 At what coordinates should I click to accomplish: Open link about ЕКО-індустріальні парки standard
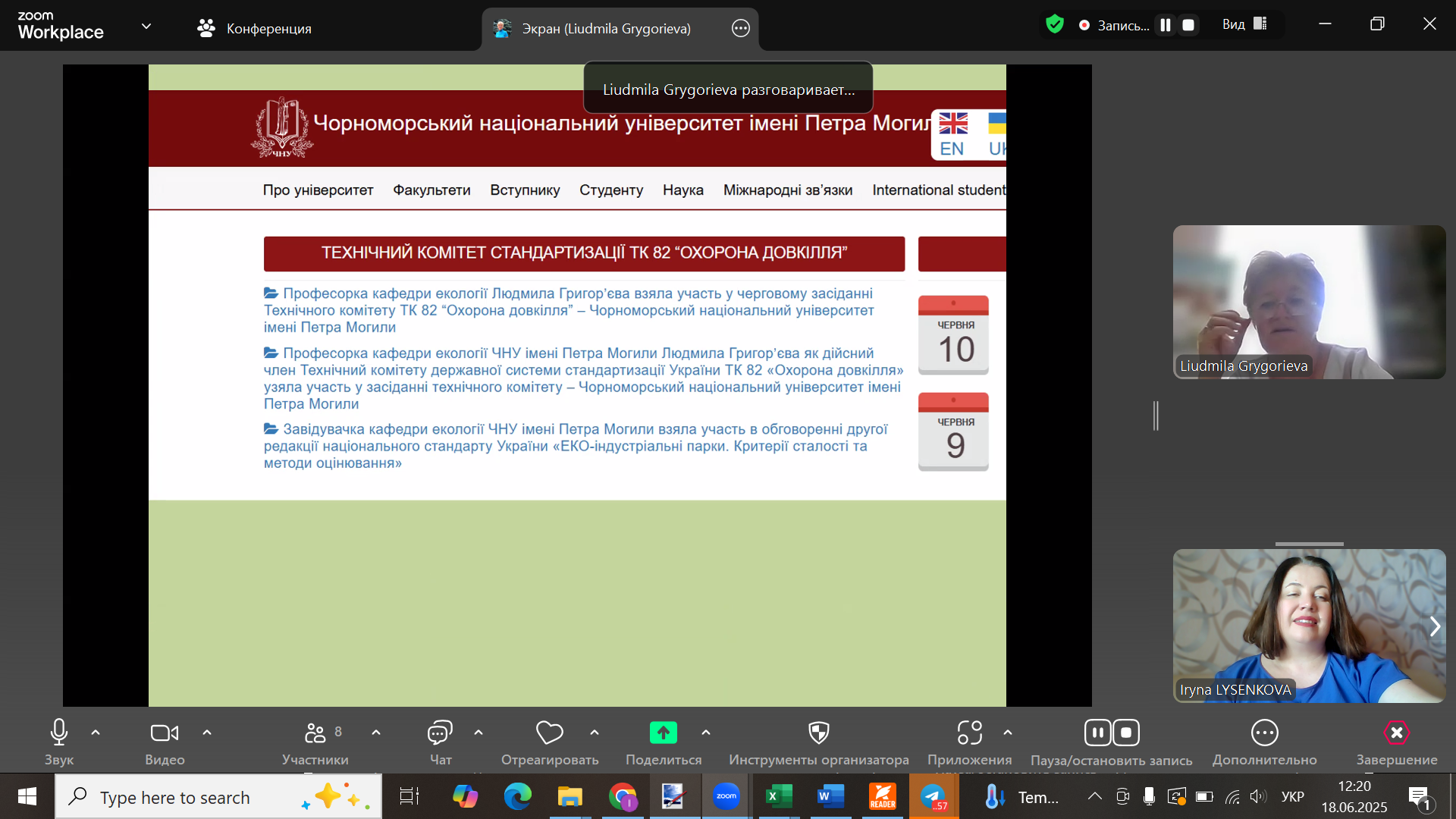click(576, 446)
